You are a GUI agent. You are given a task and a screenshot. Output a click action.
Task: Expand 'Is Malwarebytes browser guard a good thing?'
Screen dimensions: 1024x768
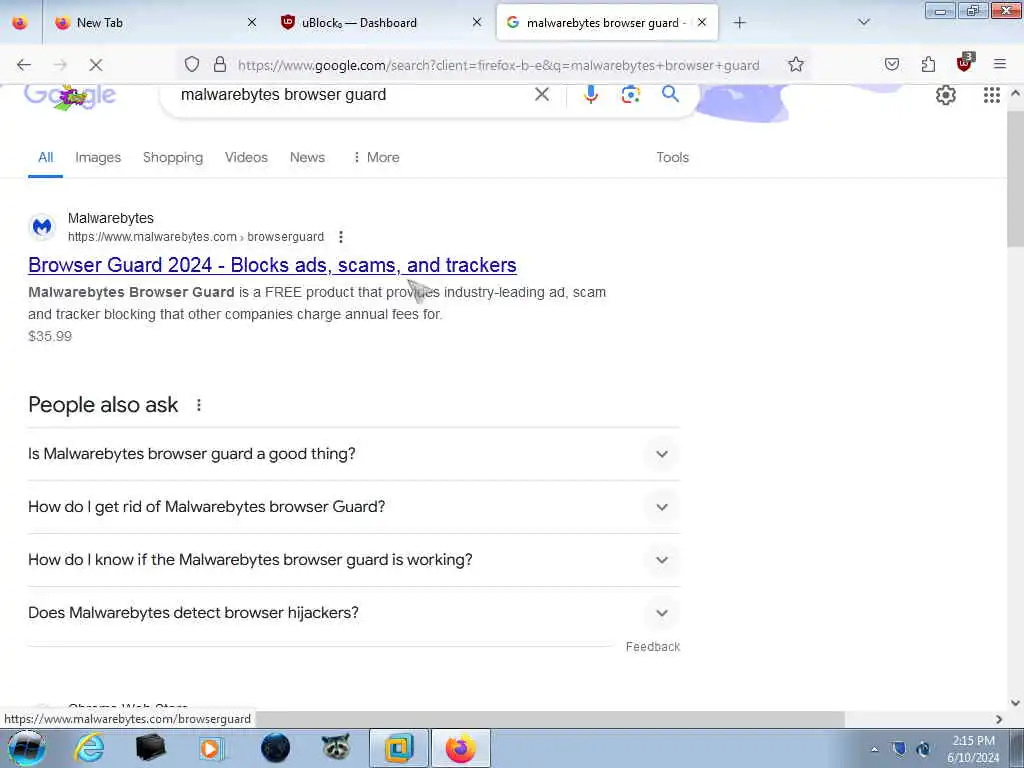pyautogui.click(x=353, y=454)
